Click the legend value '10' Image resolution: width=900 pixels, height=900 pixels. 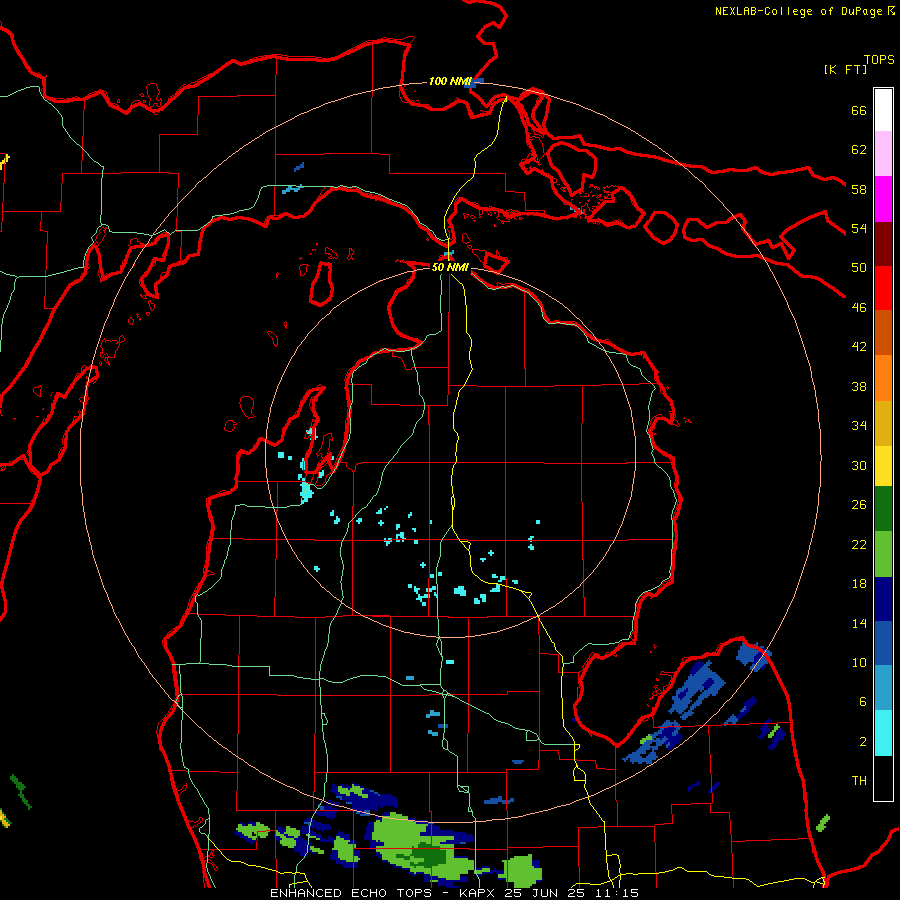(x=859, y=663)
